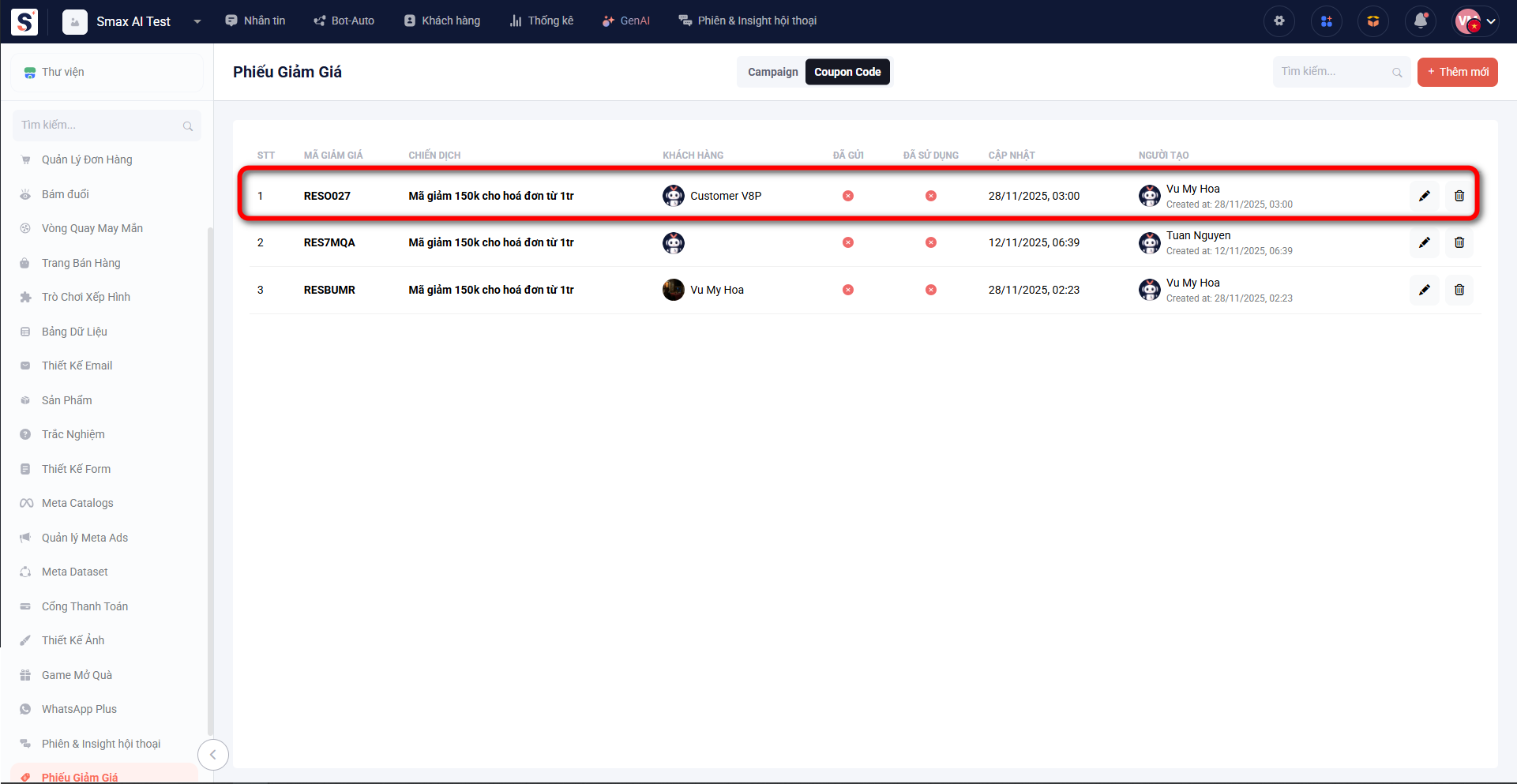
Task: Click the sent status icon for RESO027
Action: 847,196
